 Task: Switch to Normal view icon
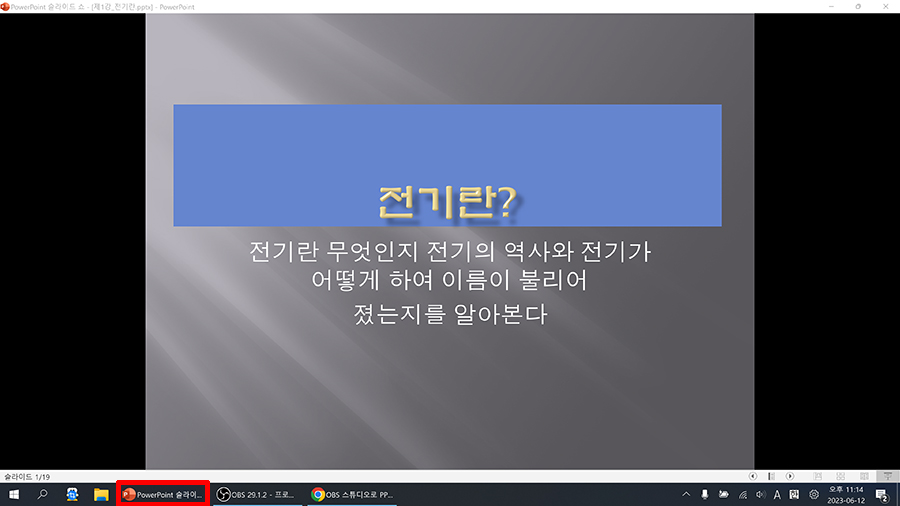(817, 476)
